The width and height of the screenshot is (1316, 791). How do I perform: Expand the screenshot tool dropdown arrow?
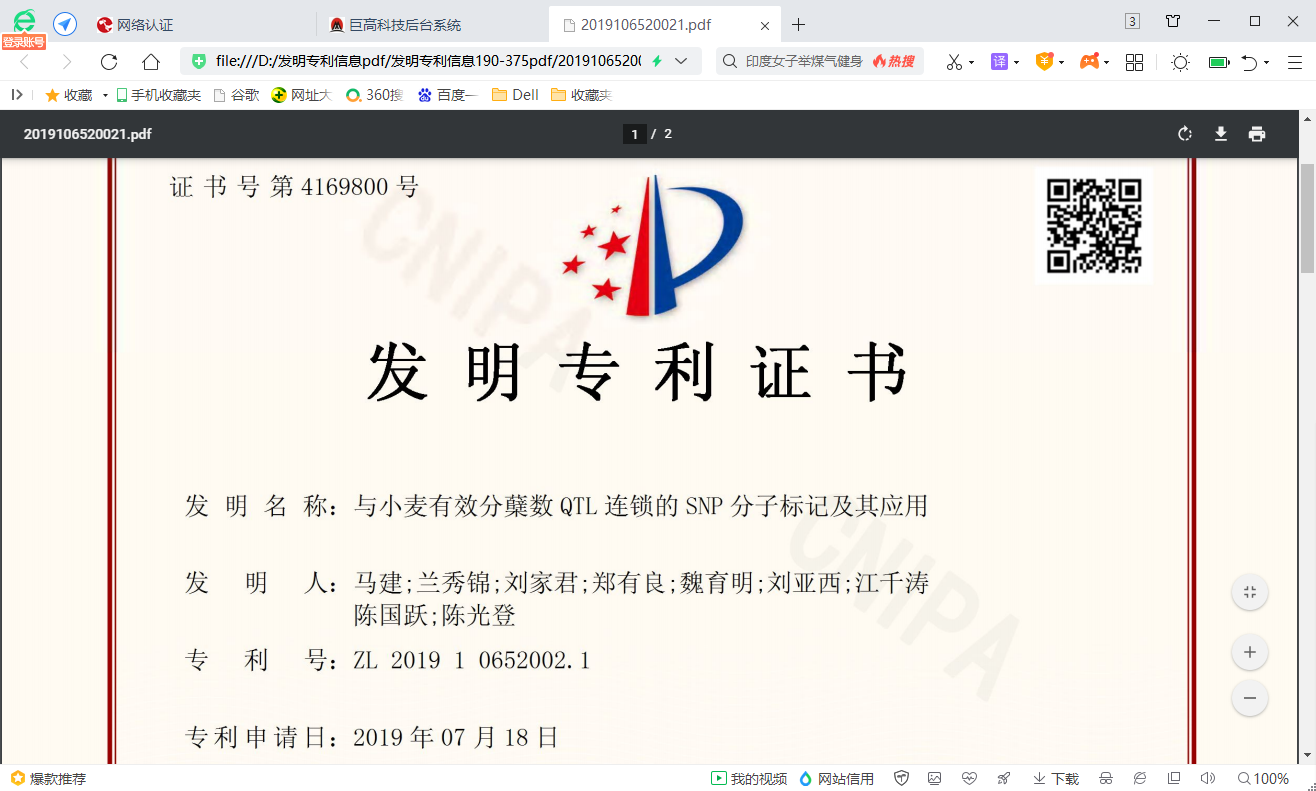click(972, 63)
